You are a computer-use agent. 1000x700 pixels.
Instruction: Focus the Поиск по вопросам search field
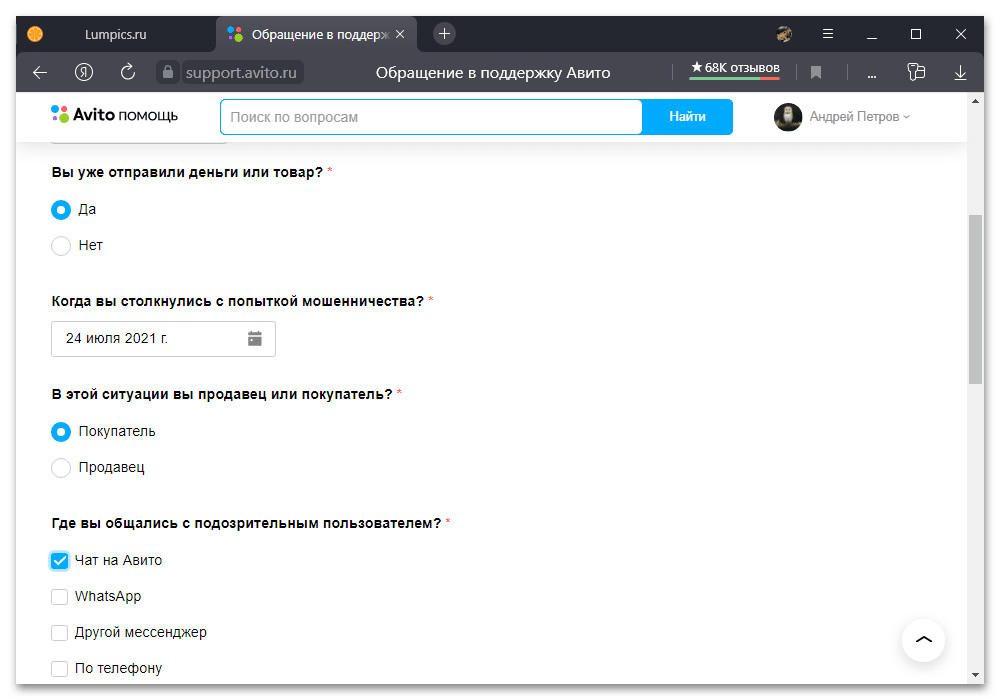point(431,117)
